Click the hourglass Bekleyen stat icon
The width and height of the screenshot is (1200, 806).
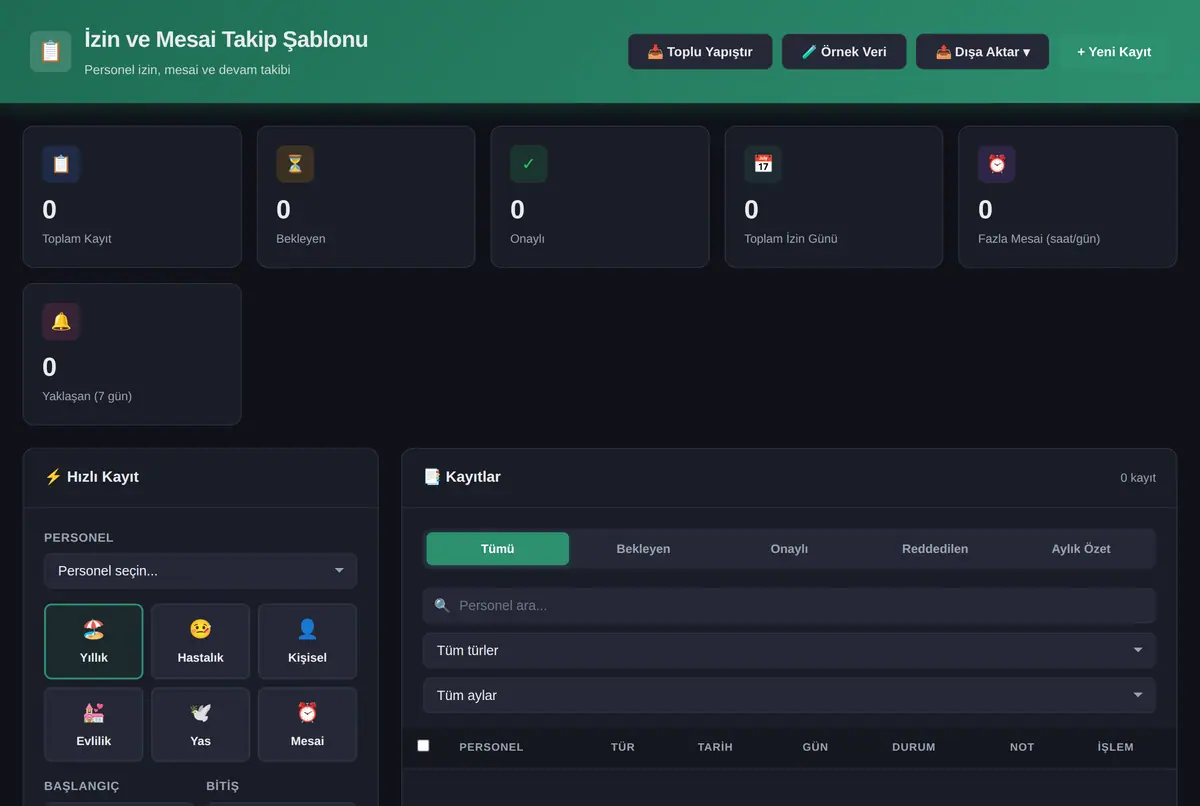click(295, 164)
